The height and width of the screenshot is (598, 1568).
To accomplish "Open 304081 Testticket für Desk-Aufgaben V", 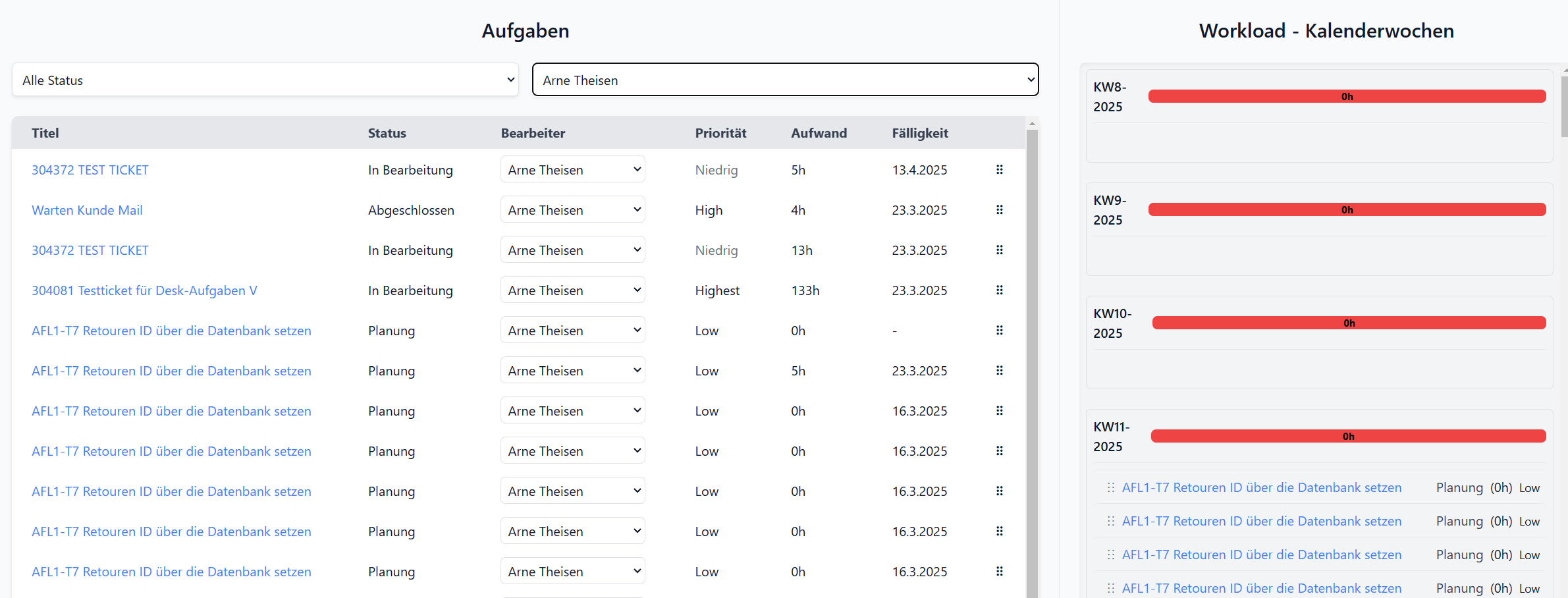I will pyautogui.click(x=144, y=290).
